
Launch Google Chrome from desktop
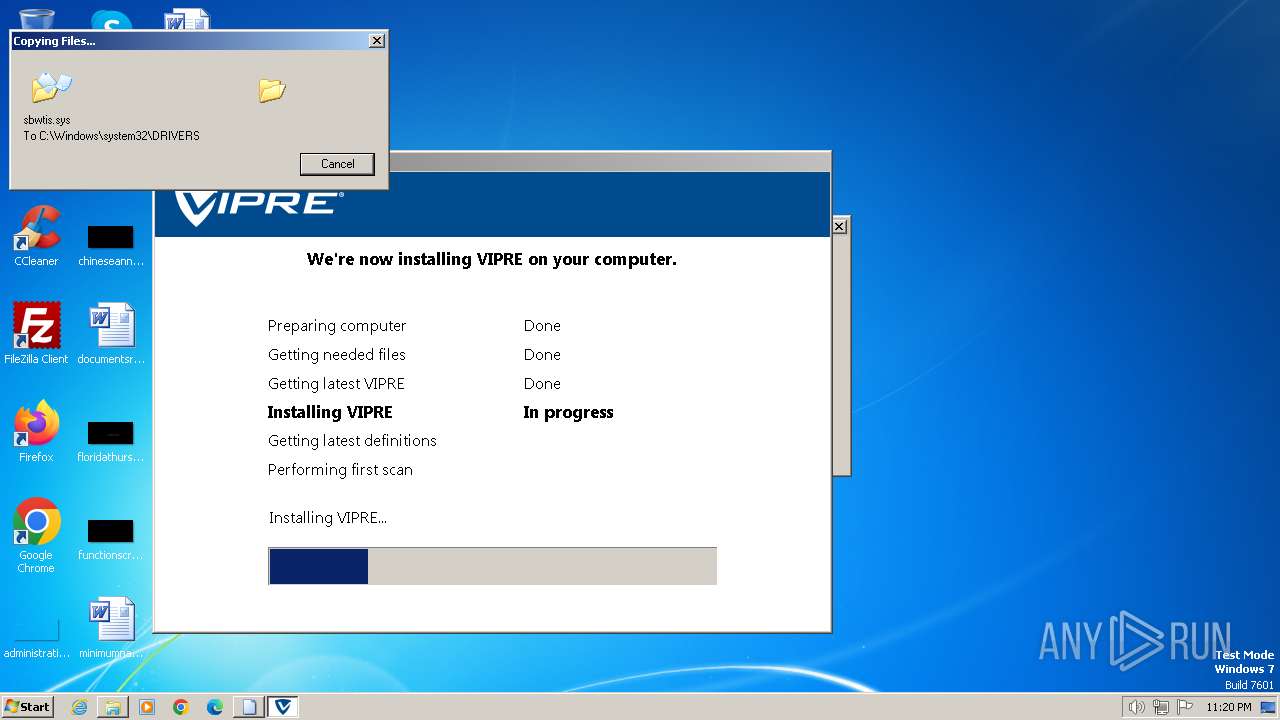36,536
